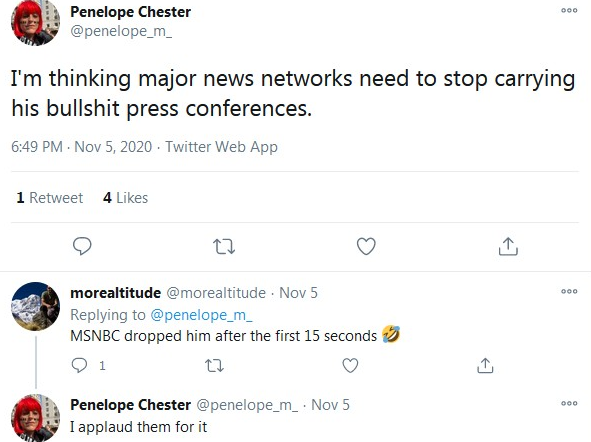Screen dimensions: 591x442
Task: Open the Penelope Chester name at the top
Action: tap(130, 12)
